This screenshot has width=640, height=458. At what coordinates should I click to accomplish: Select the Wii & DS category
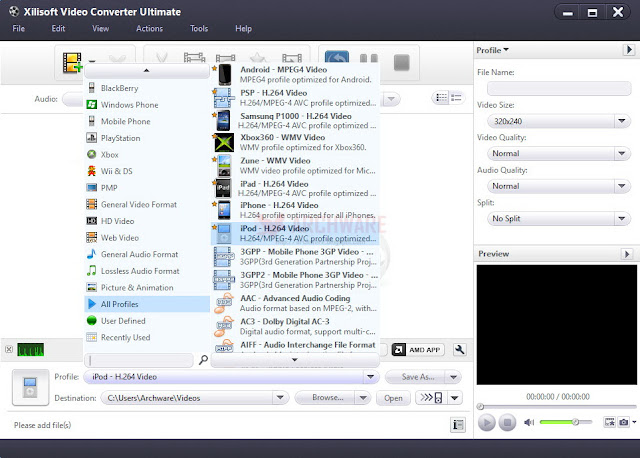tap(147, 171)
